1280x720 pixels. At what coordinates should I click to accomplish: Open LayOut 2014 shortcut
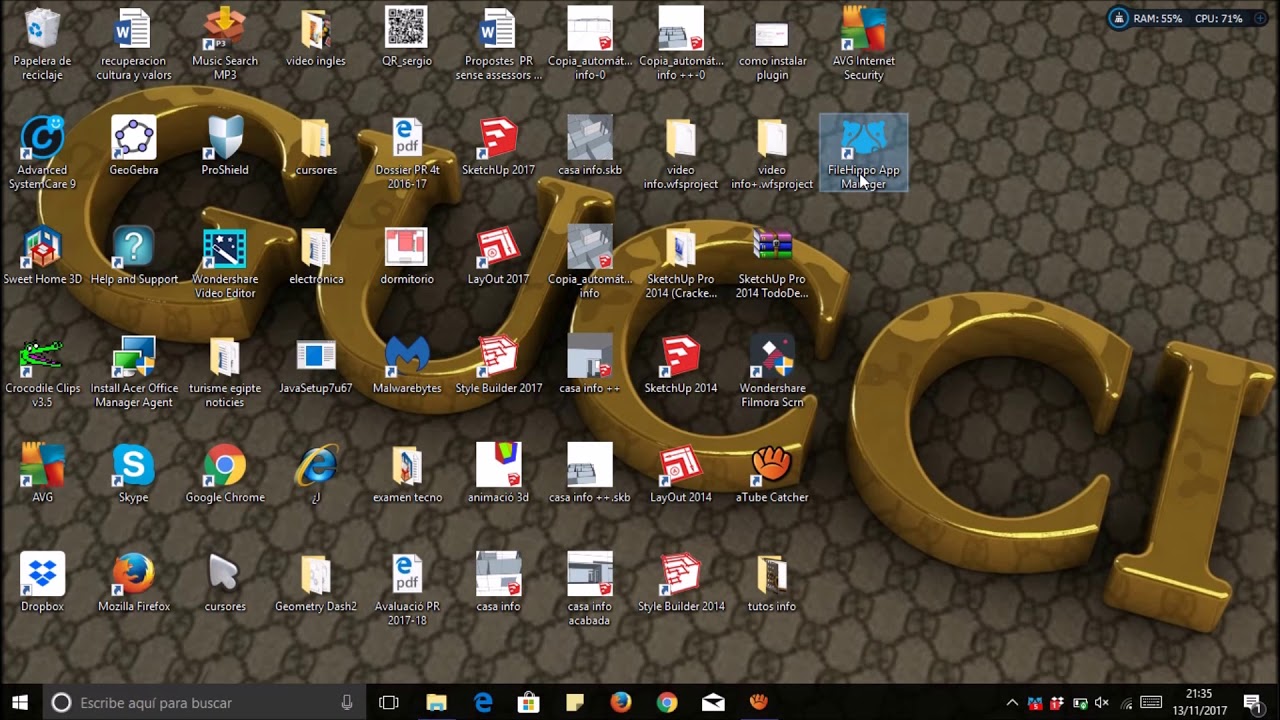pyautogui.click(x=681, y=473)
